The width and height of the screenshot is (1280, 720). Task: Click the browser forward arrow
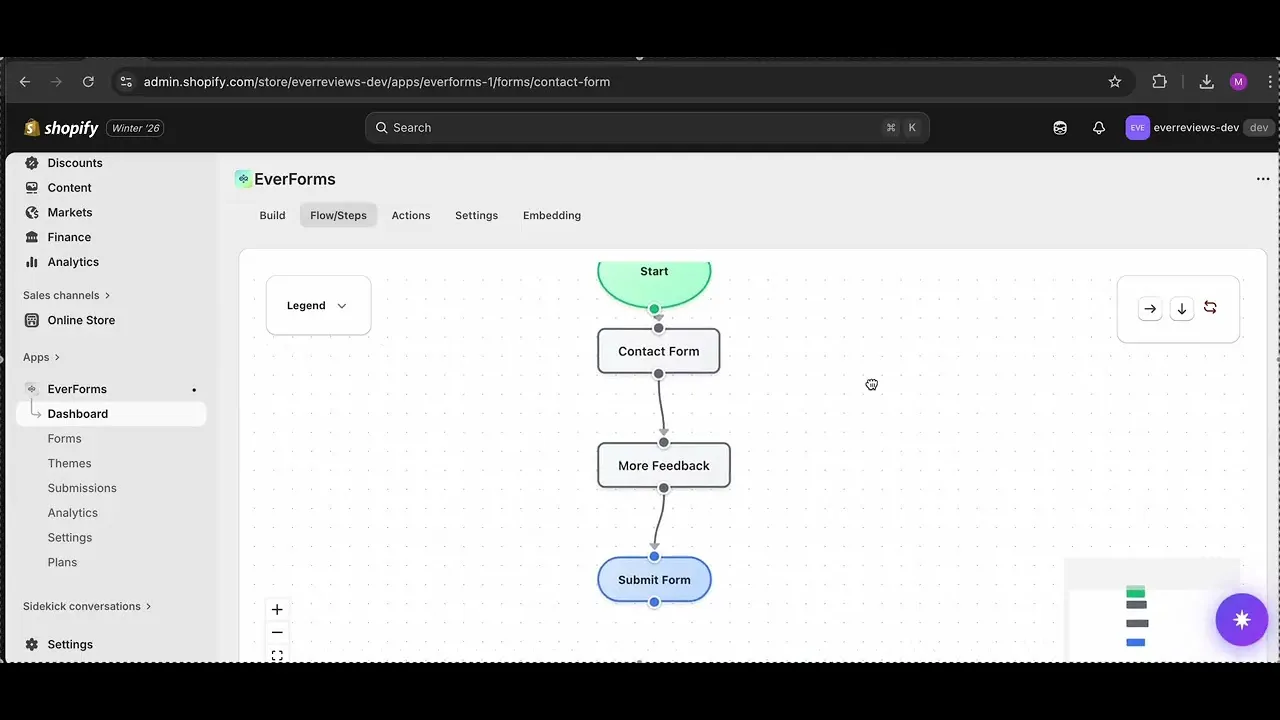click(56, 82)
